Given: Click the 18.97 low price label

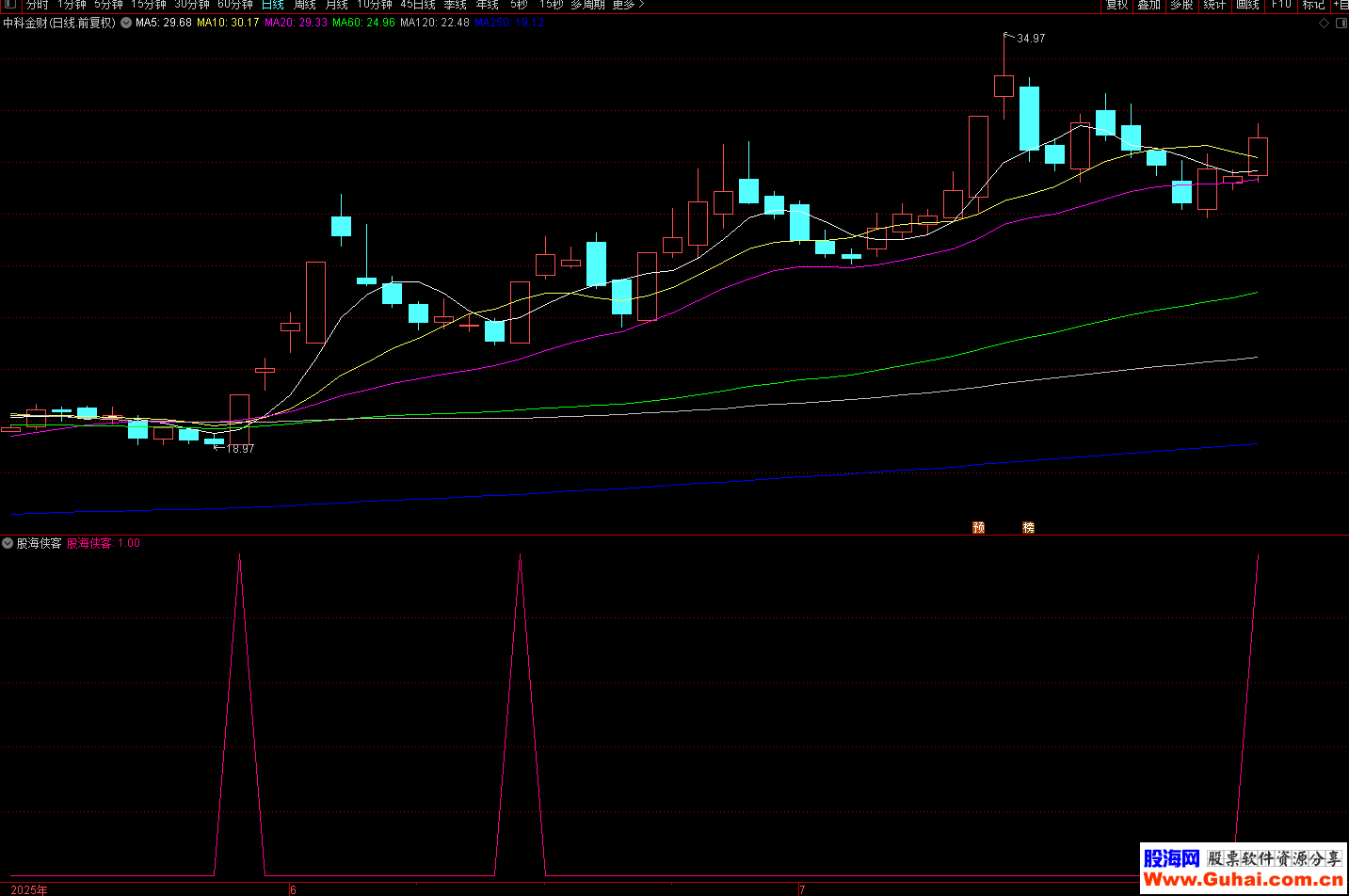Looking at the screenshot, I should point(240,449).
